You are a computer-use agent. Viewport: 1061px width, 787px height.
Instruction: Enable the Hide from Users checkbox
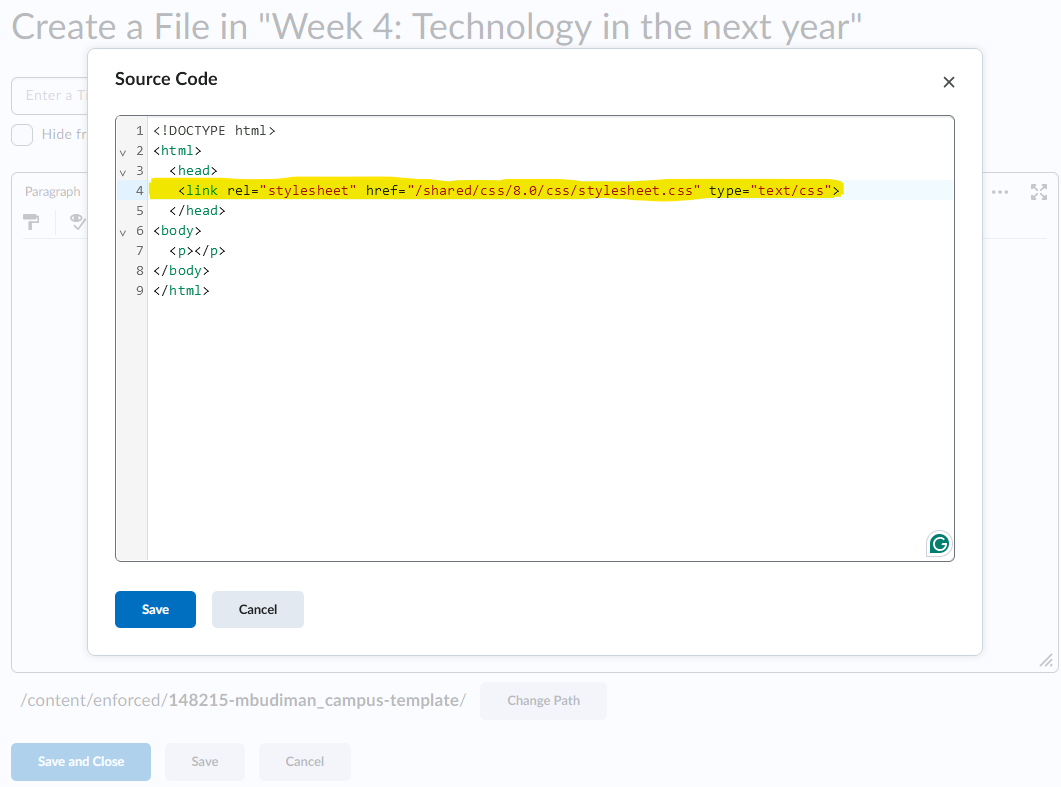click(x=21, y=134)
